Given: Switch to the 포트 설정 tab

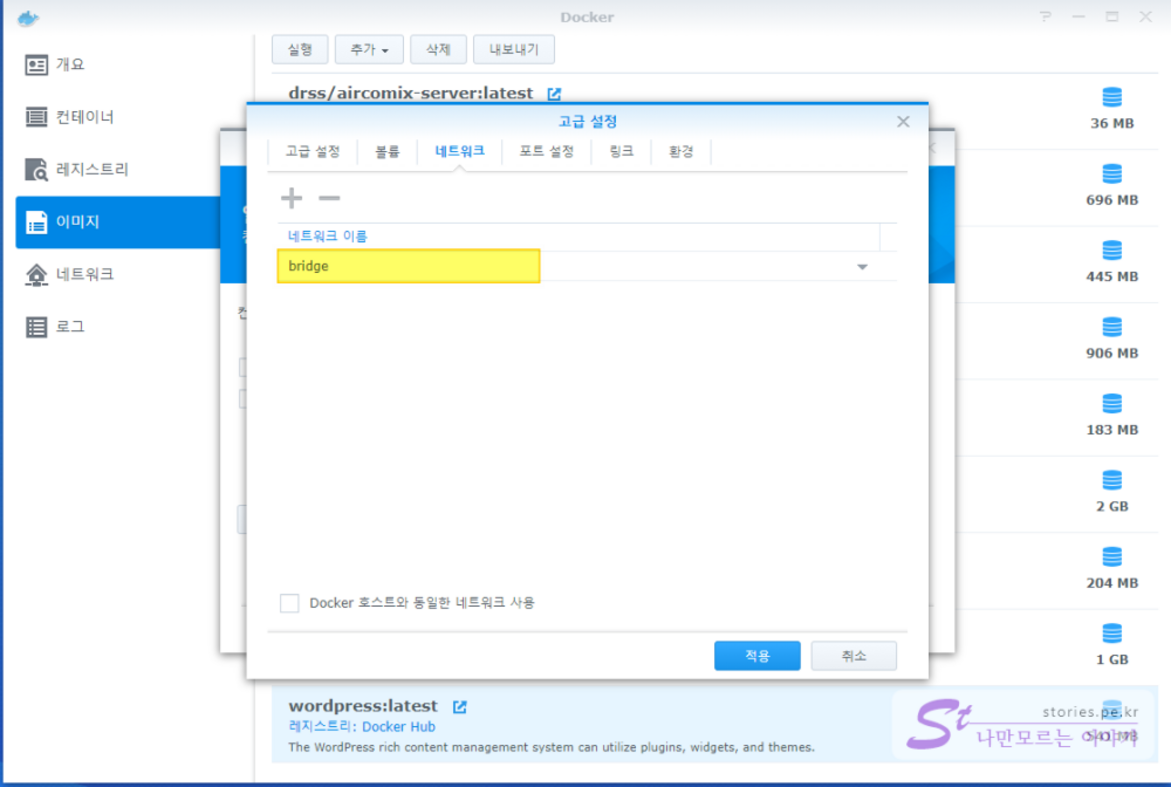Looking at the screenshot, I should click(546, 152).
